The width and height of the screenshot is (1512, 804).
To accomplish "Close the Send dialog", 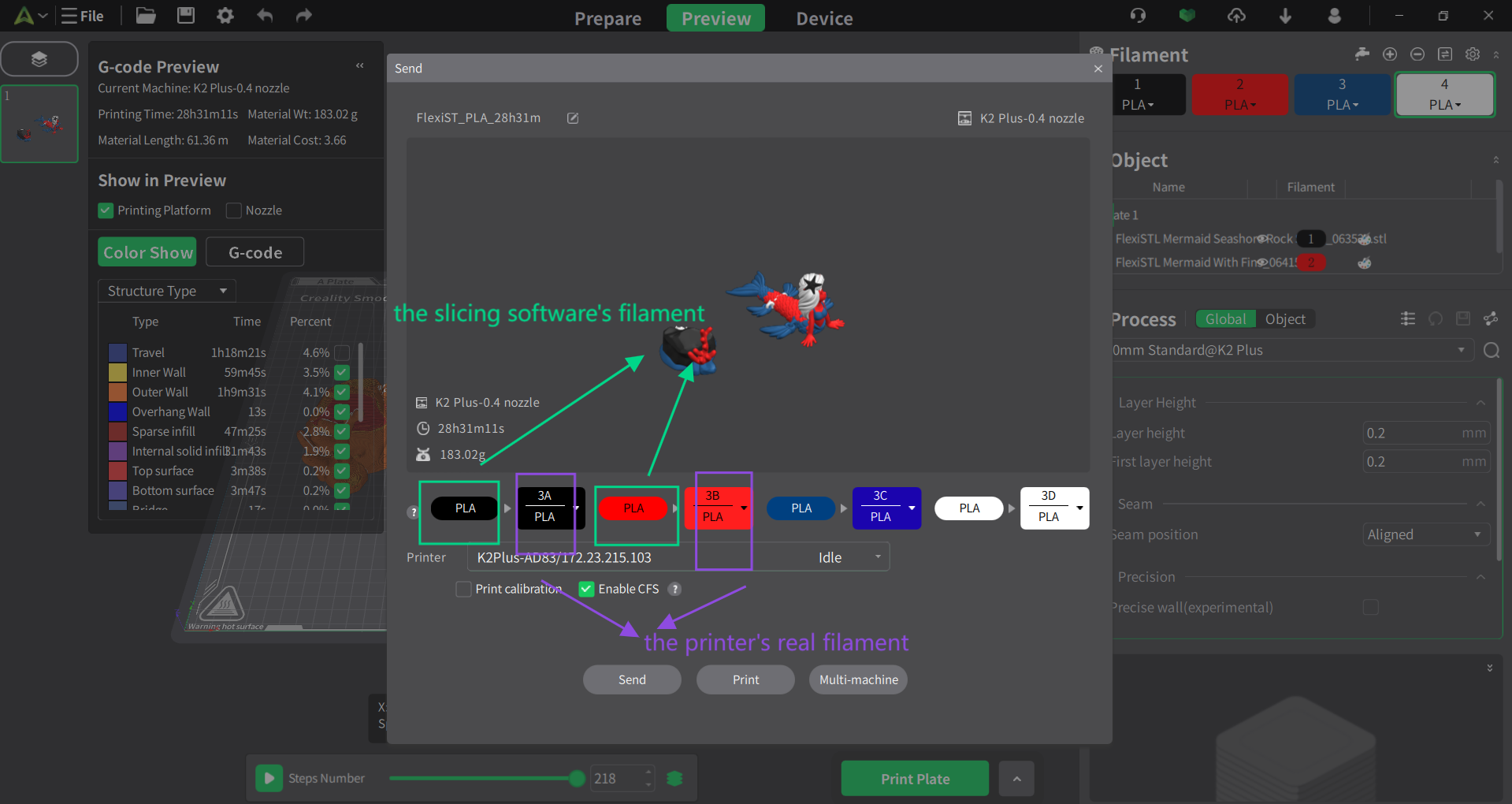I will click(1098, 69).
